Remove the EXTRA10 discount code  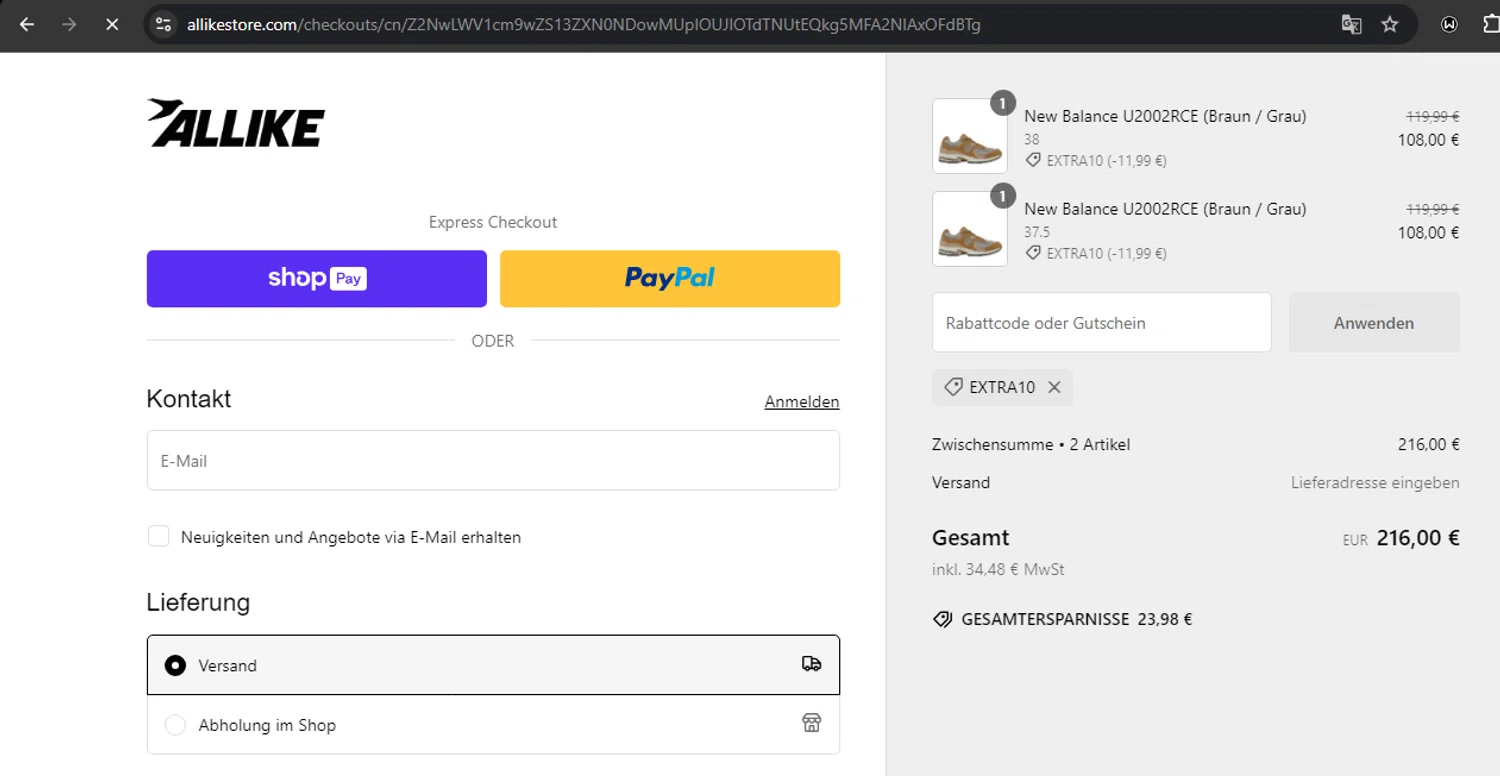pyautogui.click(x=1054, y=387)
